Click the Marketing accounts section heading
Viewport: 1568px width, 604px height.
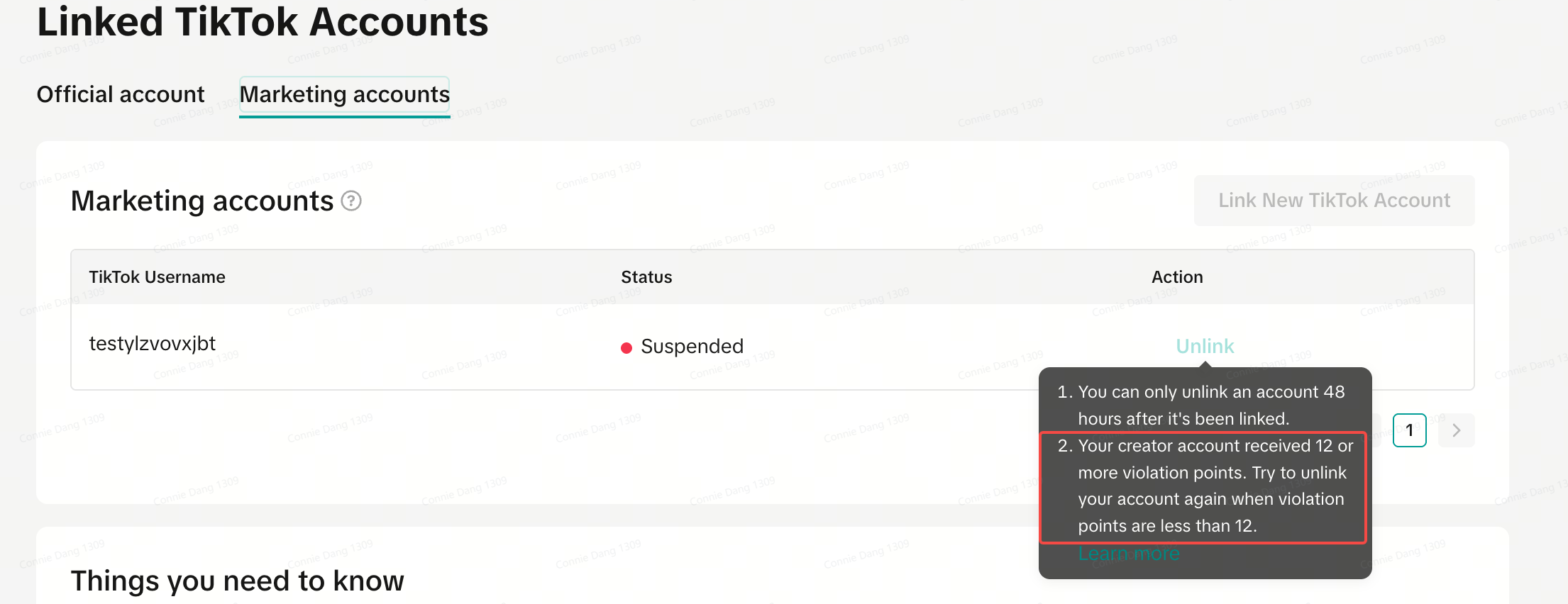coord(202,201)
